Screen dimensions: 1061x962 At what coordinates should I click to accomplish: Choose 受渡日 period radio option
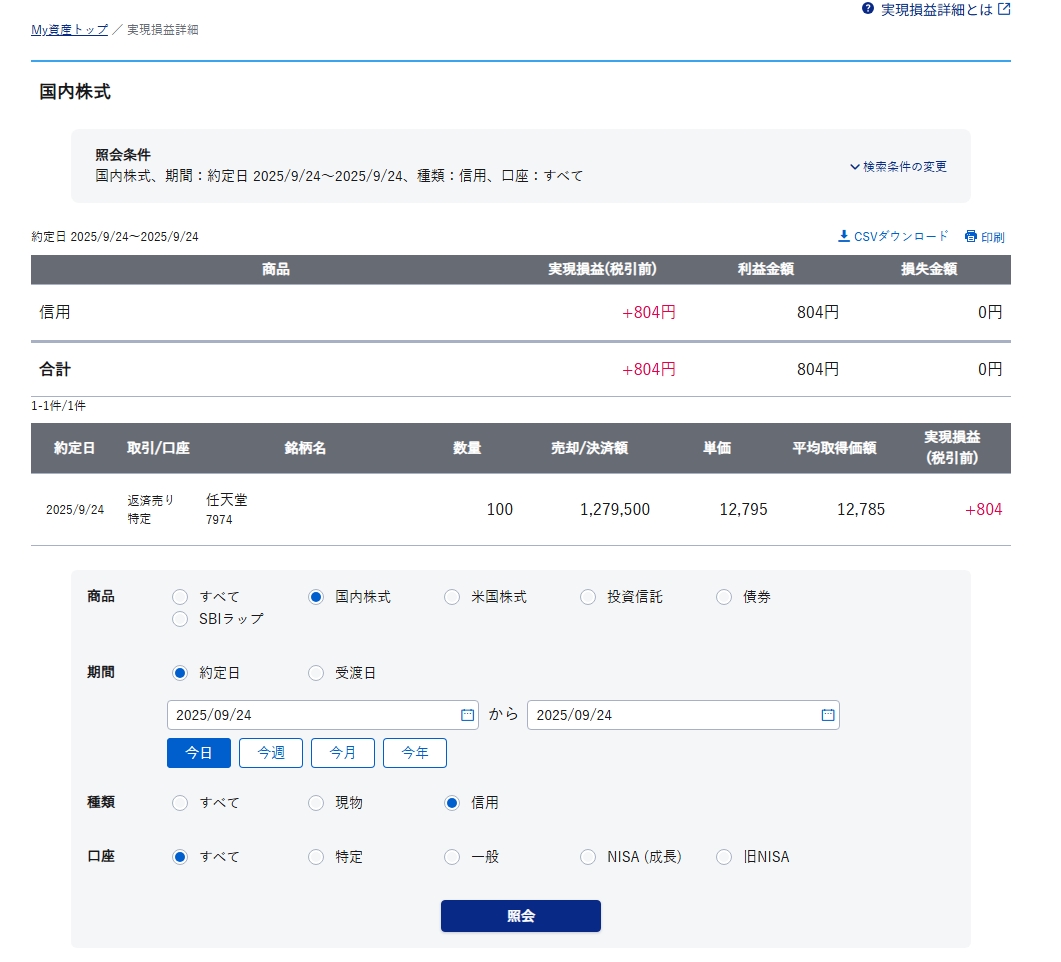coord(316,673)
